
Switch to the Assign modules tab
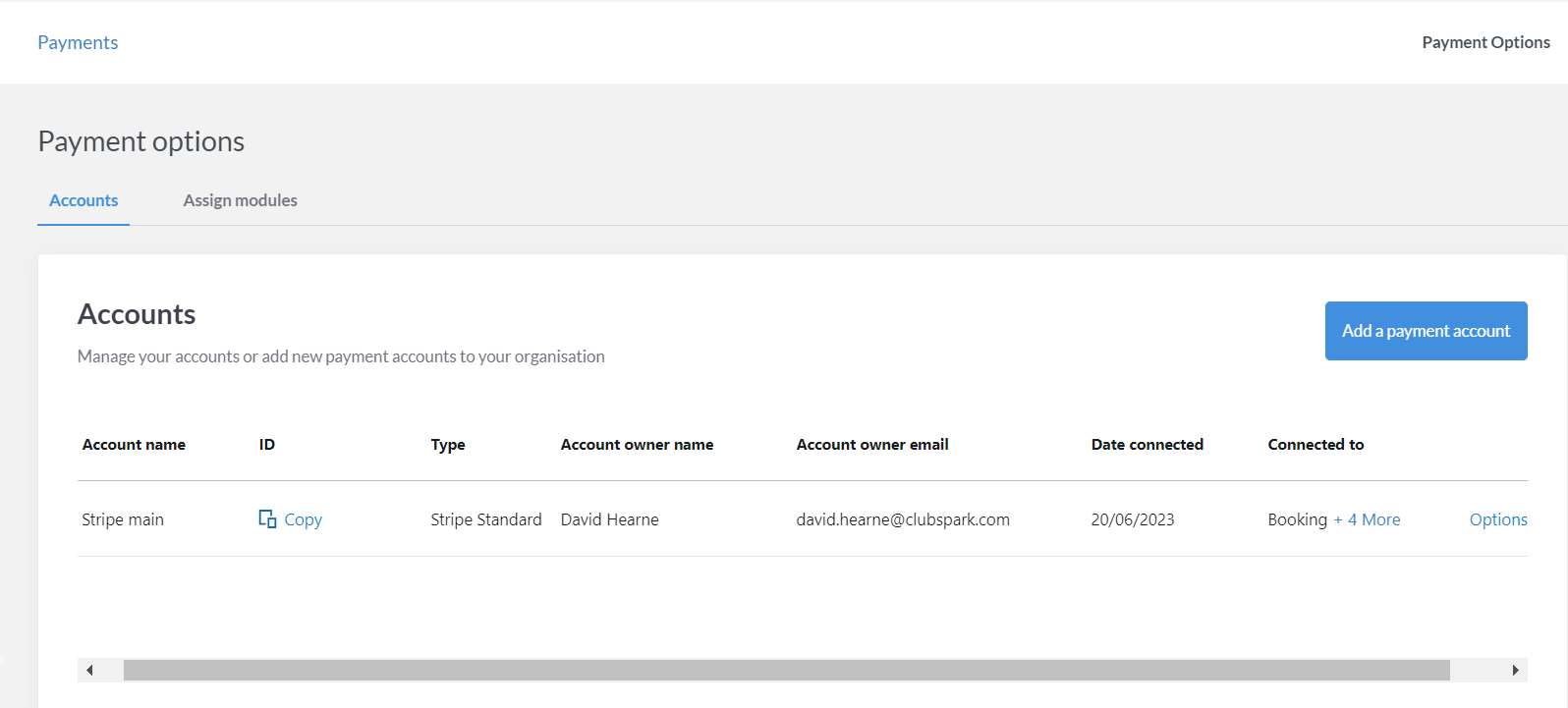point(240,200)
